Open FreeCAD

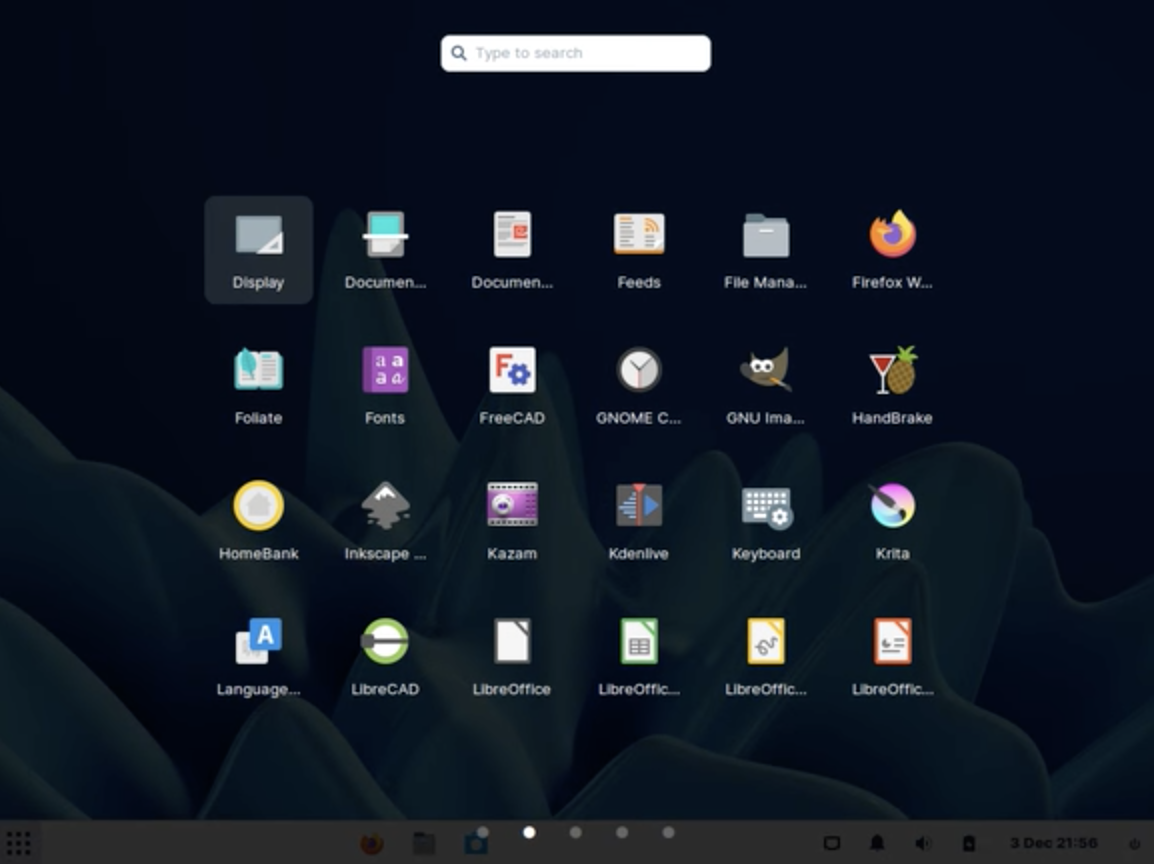(x=512, y=386)
